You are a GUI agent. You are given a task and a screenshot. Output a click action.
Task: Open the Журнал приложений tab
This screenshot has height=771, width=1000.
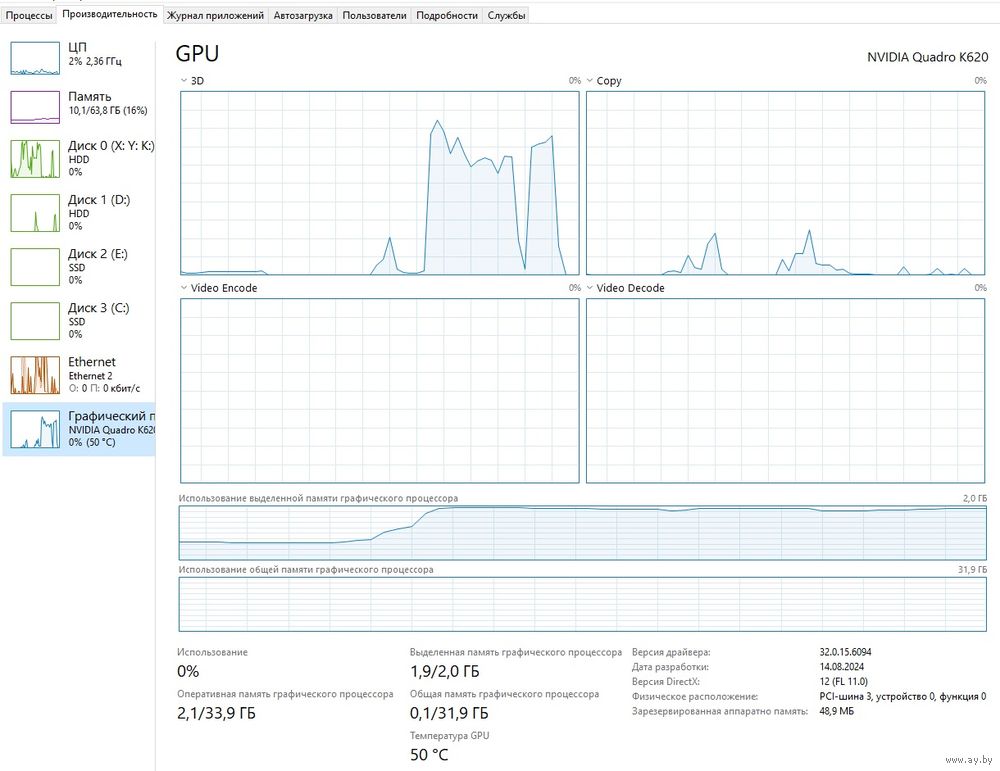[x=215, y=16]
